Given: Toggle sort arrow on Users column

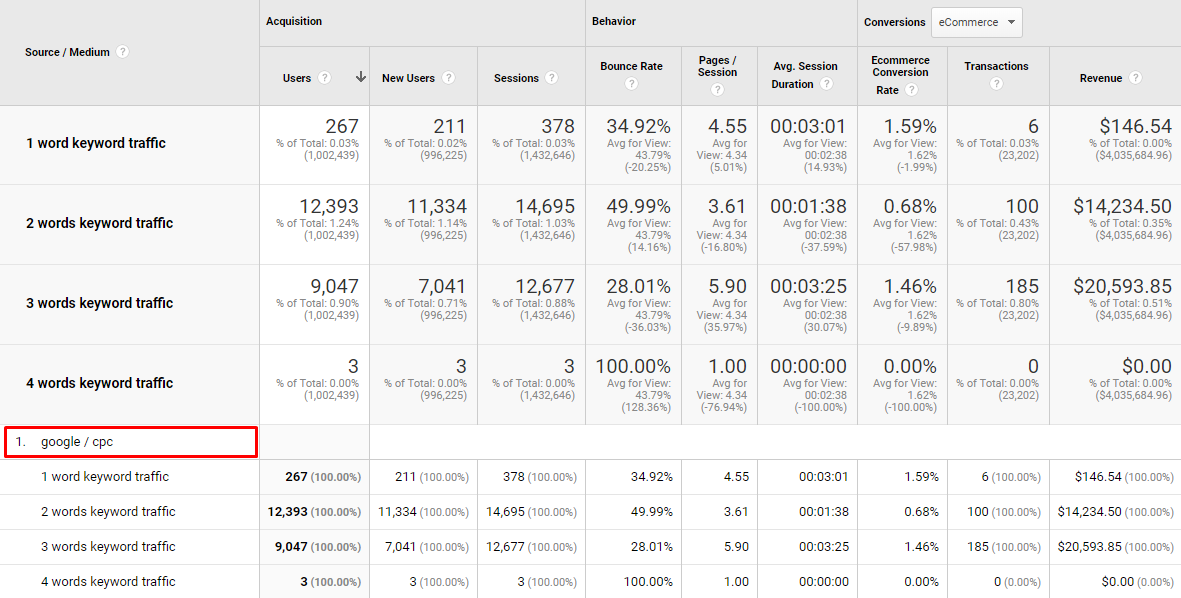Looking at the screenshot, I should pyautogui.click(x=360, y=78).
